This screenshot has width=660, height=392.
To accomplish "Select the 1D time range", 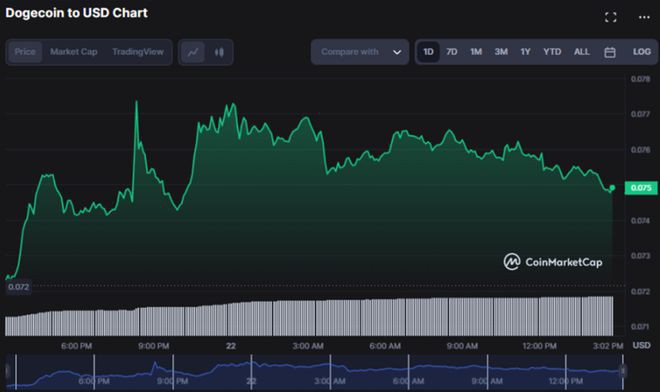I will [x=428, y=52].
